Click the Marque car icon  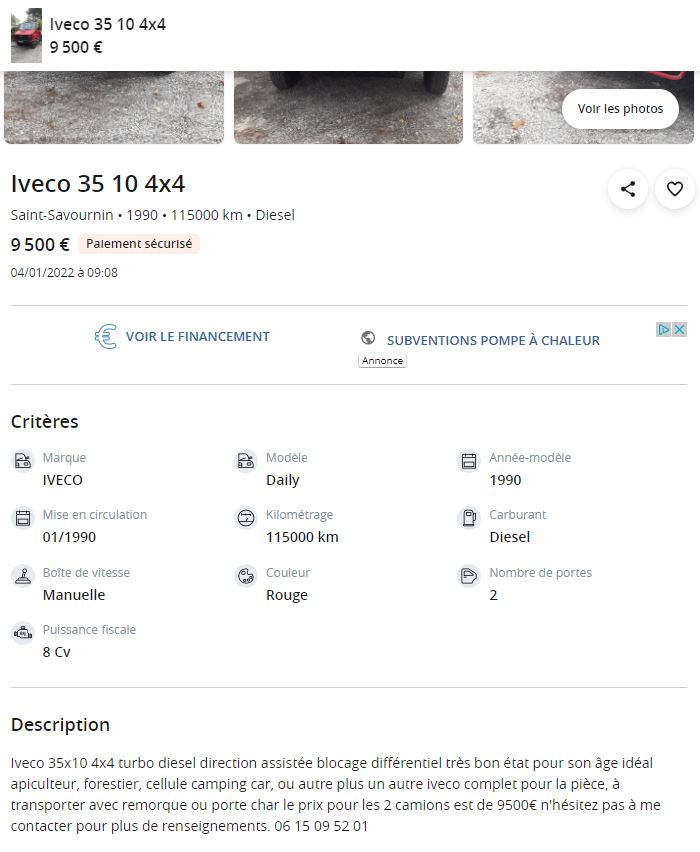(x=22, y=461)
